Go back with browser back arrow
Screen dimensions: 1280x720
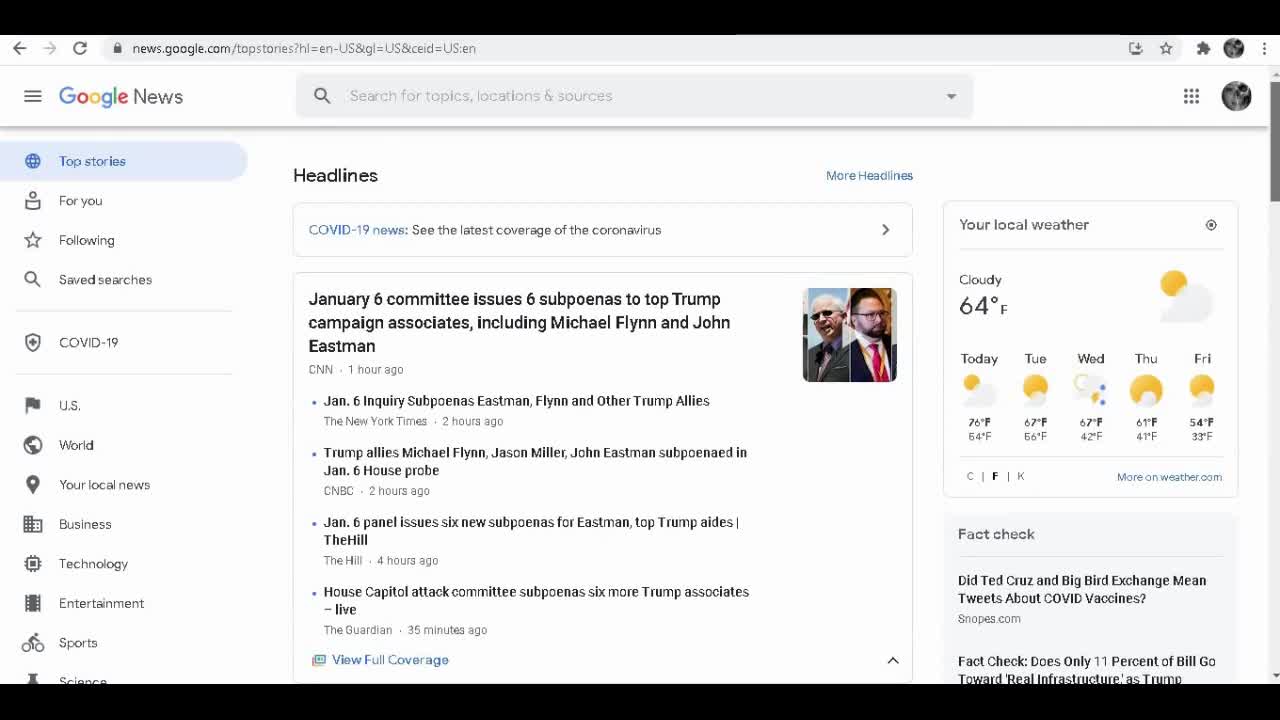click(x=19, y=48)
